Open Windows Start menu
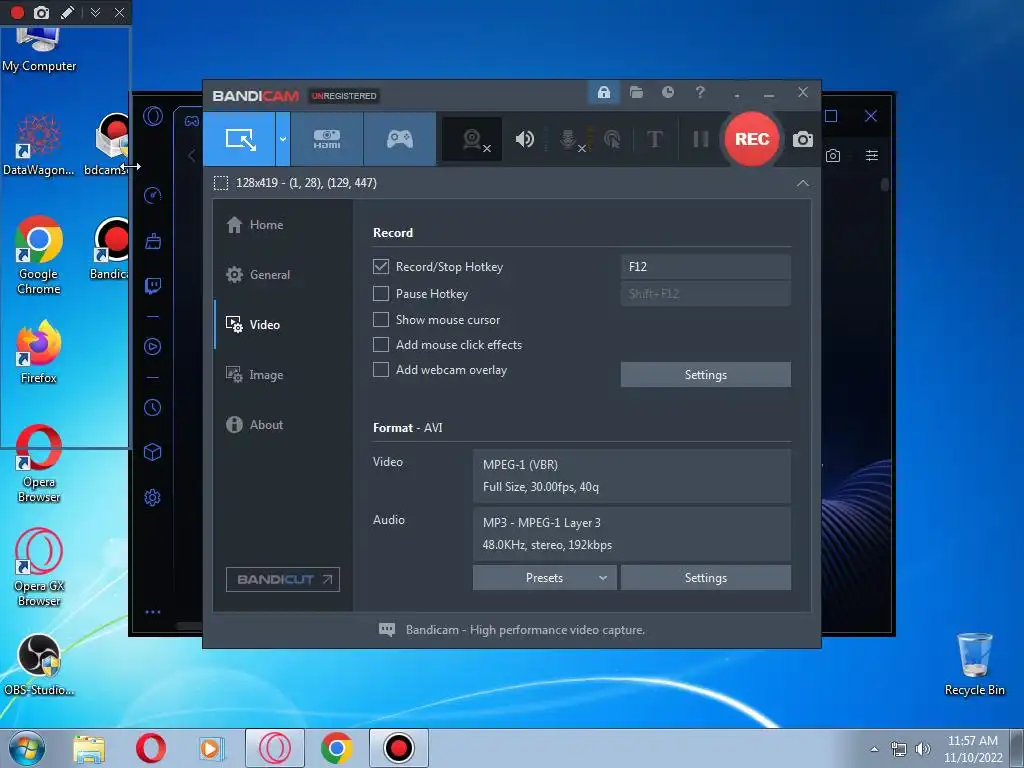The image size is (1024, 768). (27, 748)
